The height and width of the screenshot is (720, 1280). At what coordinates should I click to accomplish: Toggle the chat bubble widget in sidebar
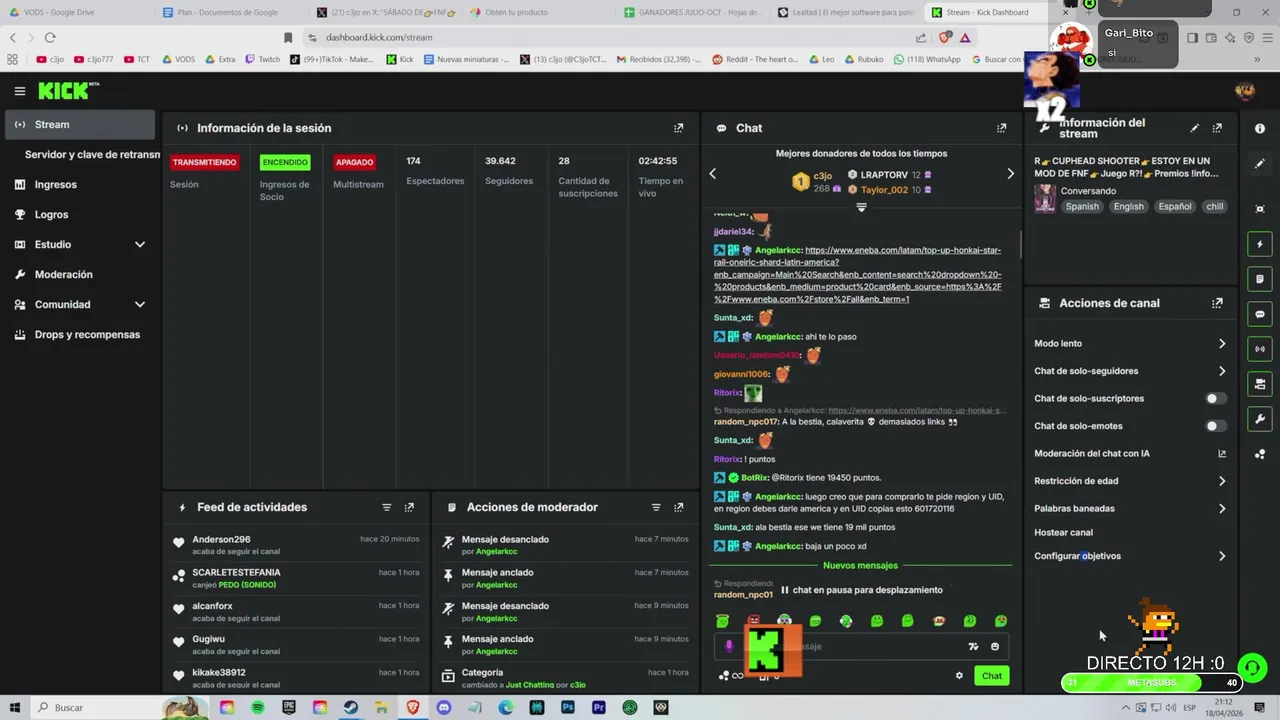(x=1260, y=314)
